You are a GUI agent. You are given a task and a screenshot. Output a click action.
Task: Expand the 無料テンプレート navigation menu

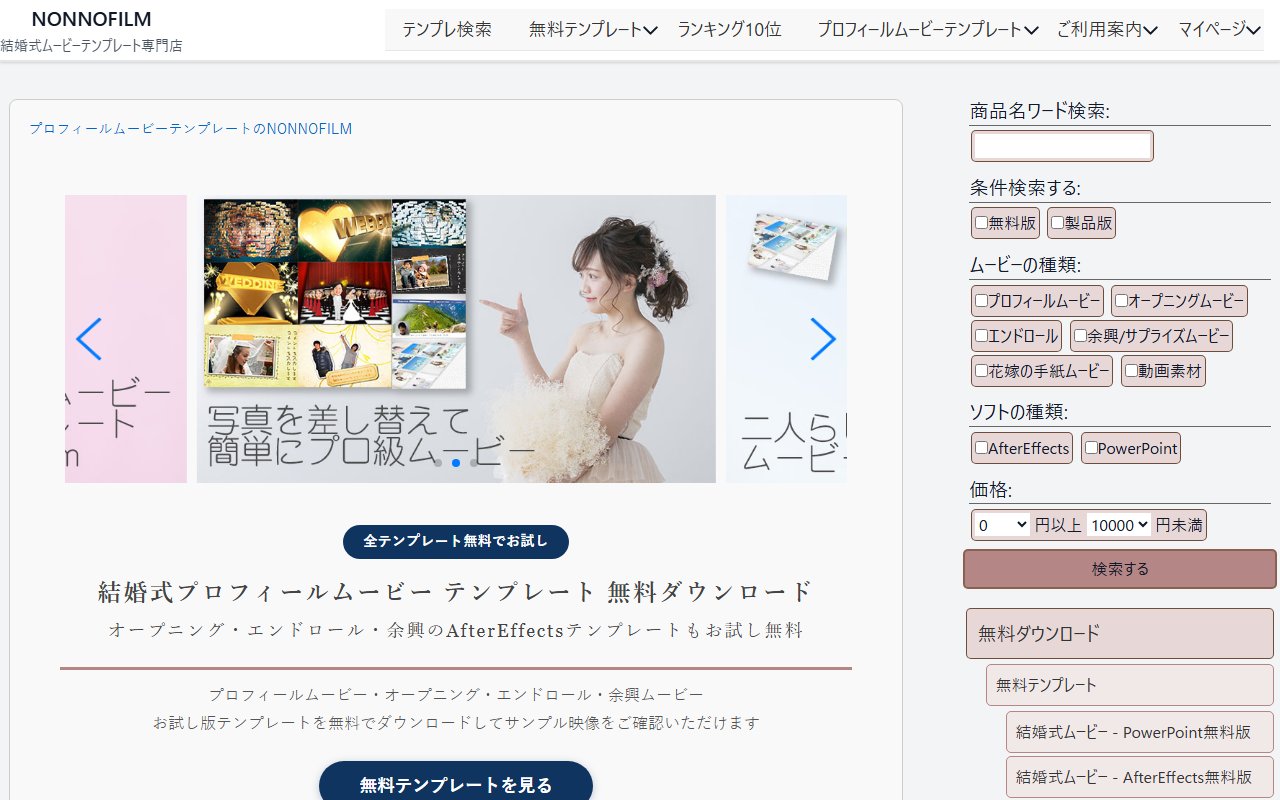592,30
